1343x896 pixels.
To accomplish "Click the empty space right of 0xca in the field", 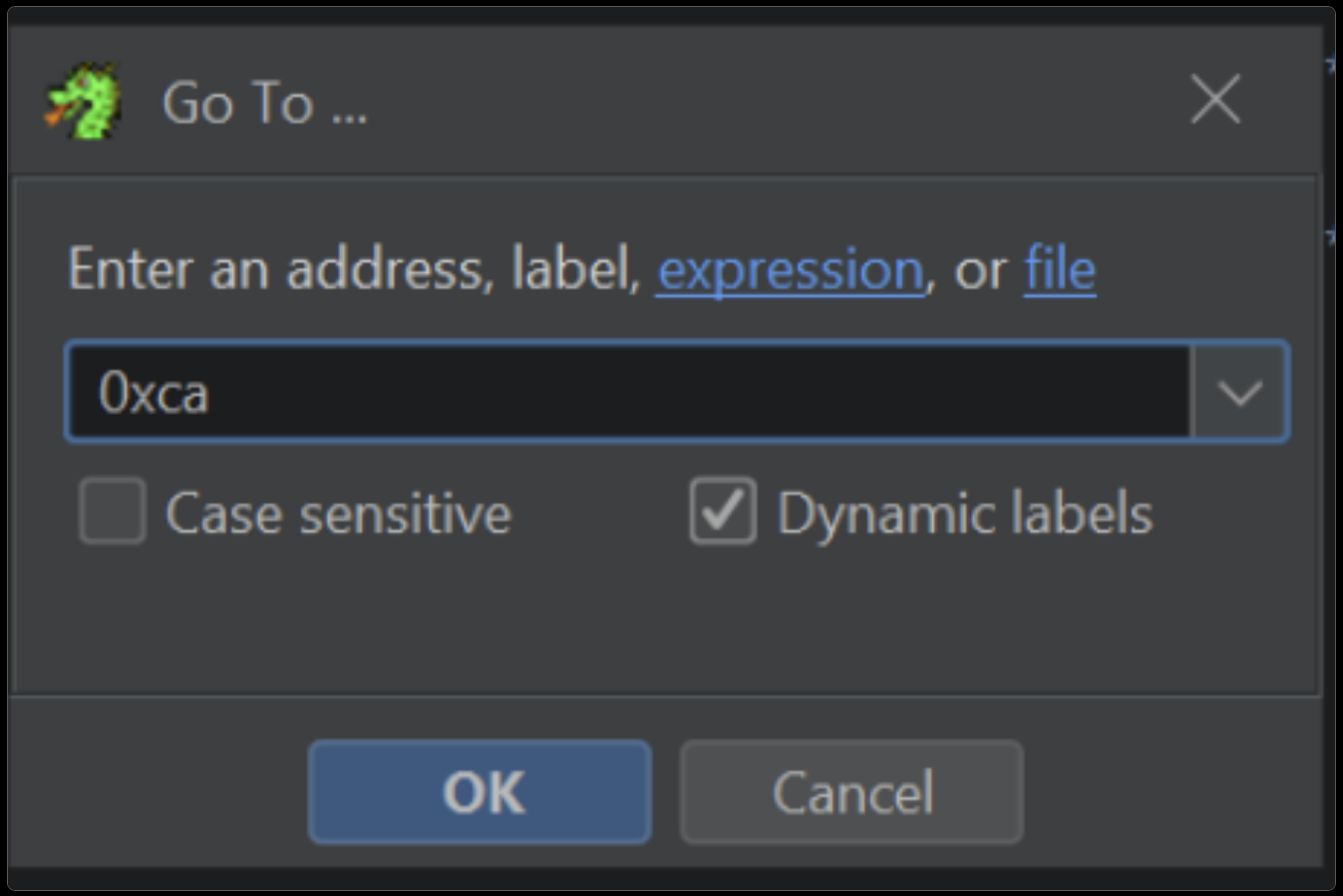I will (x=698, y=392).
